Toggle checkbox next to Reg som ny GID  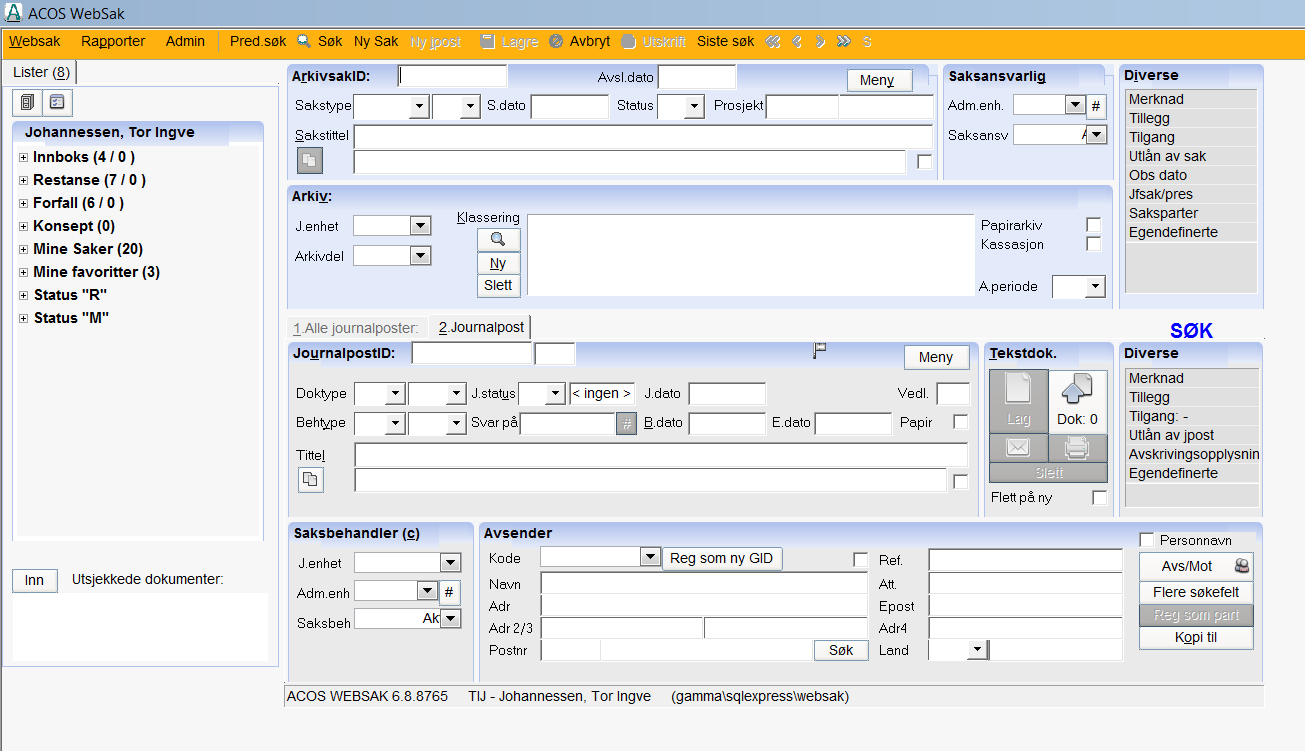[860, 559]
